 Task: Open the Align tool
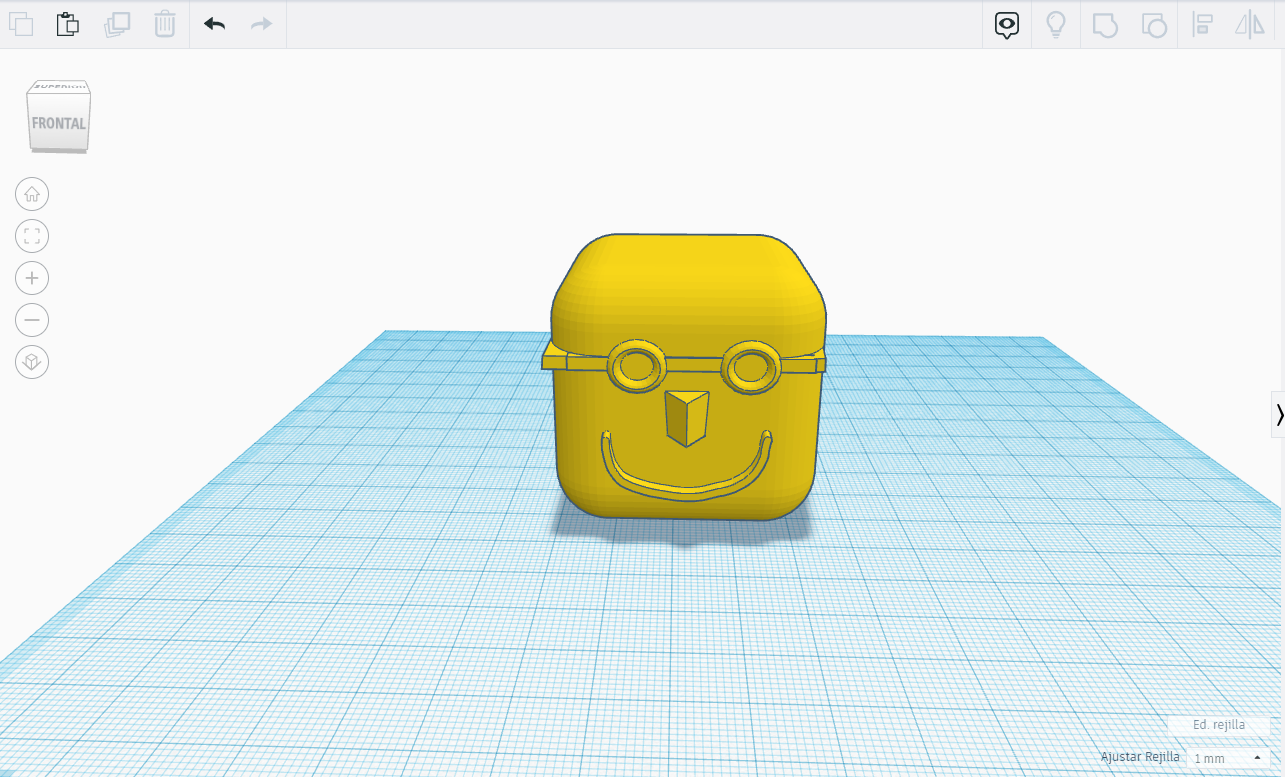[x=1203, y=25]
